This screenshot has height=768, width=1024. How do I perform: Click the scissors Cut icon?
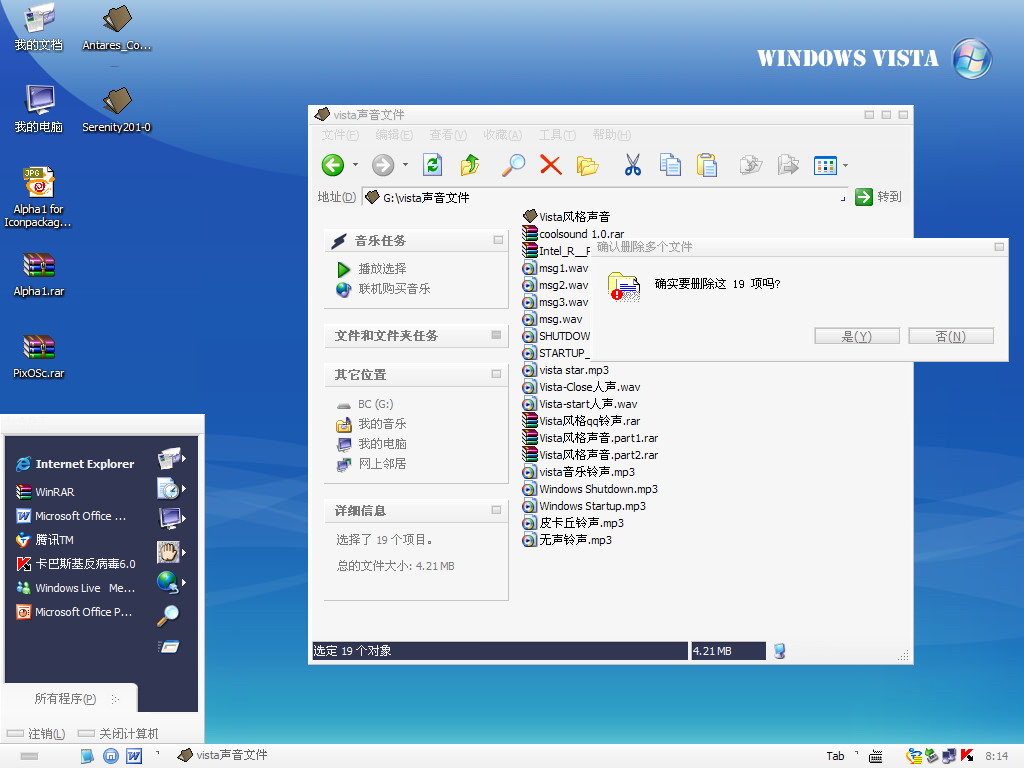[632, 165]
